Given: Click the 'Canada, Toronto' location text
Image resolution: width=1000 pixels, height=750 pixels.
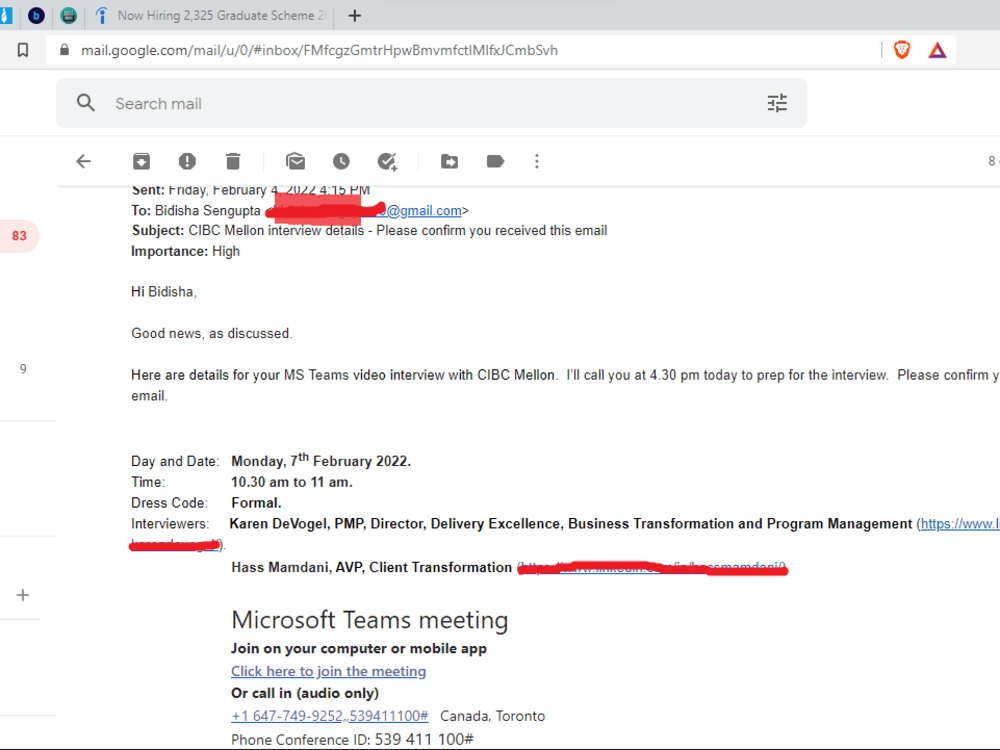Looking at the screenshot, I should click(x=492, y=716).
